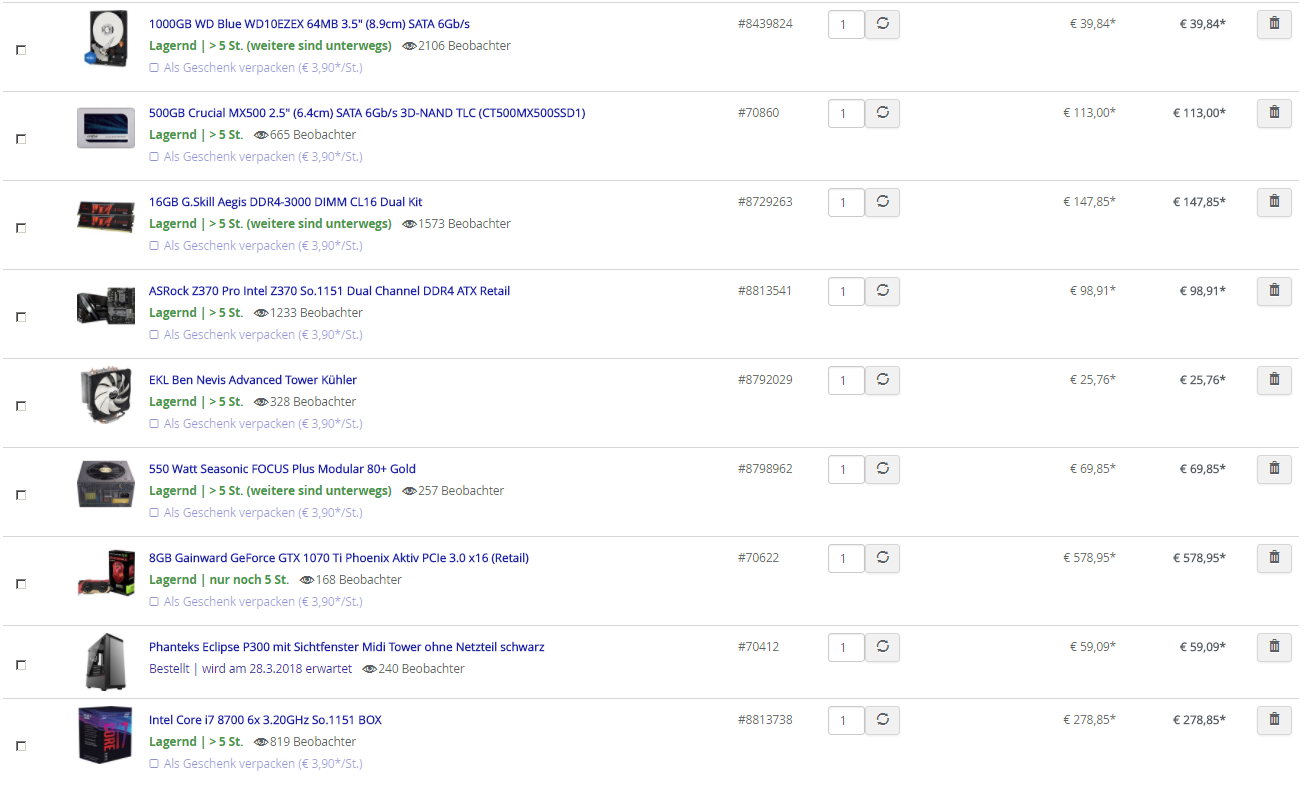Tick the Crucial MX500 row checkbox

point(21,139)
